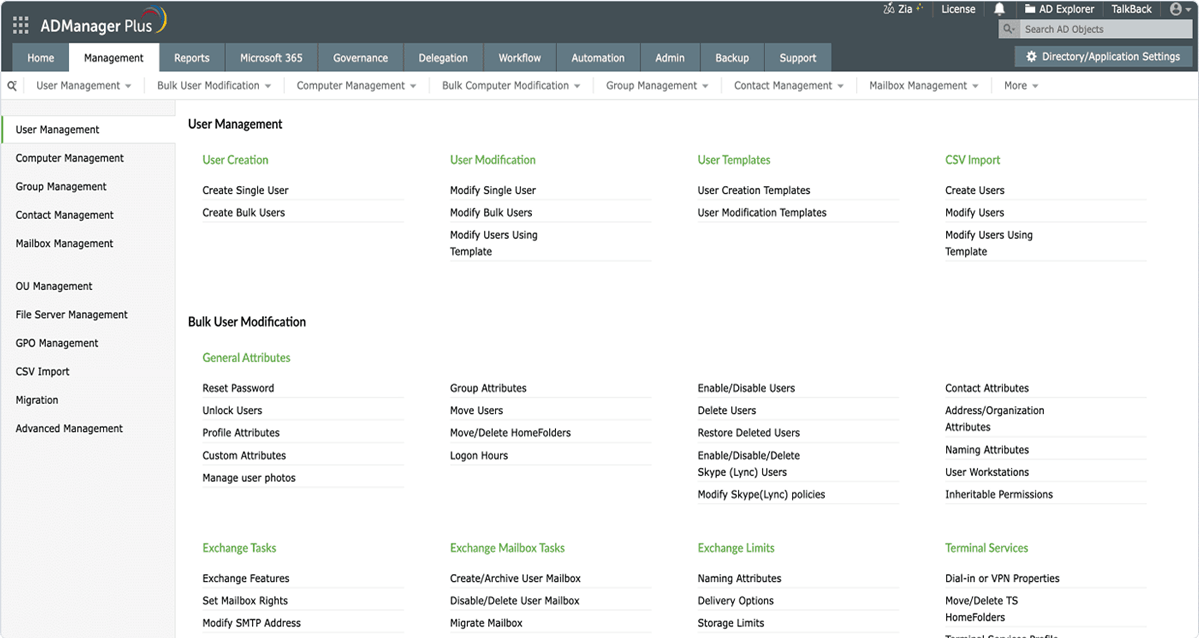Screen dimensions: 1200x638
Task: Open the Backup tab
Action: tap(732, 58)
